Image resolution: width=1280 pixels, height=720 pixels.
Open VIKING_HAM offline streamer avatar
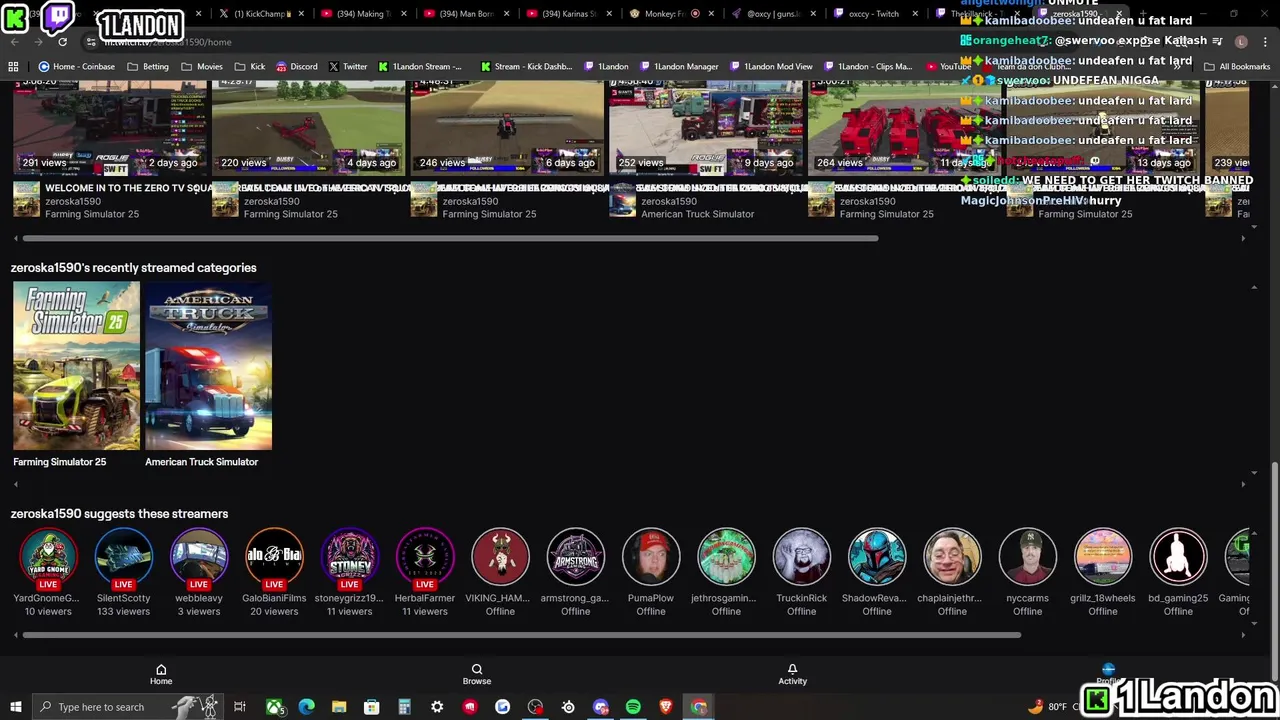coord(500,557)
